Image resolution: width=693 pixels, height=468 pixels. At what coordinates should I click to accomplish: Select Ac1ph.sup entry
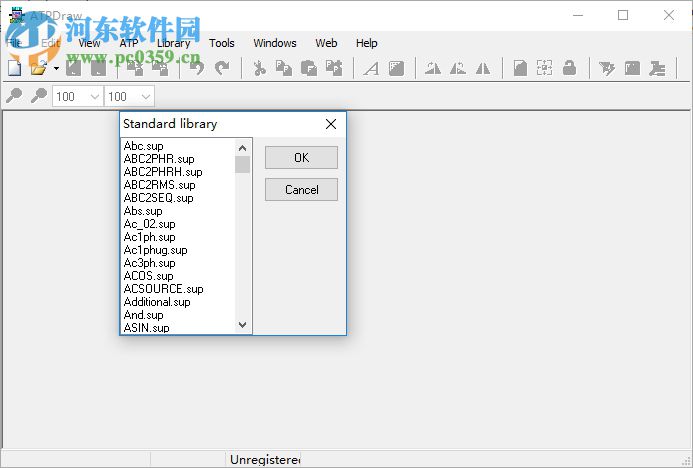click(149, 237)
